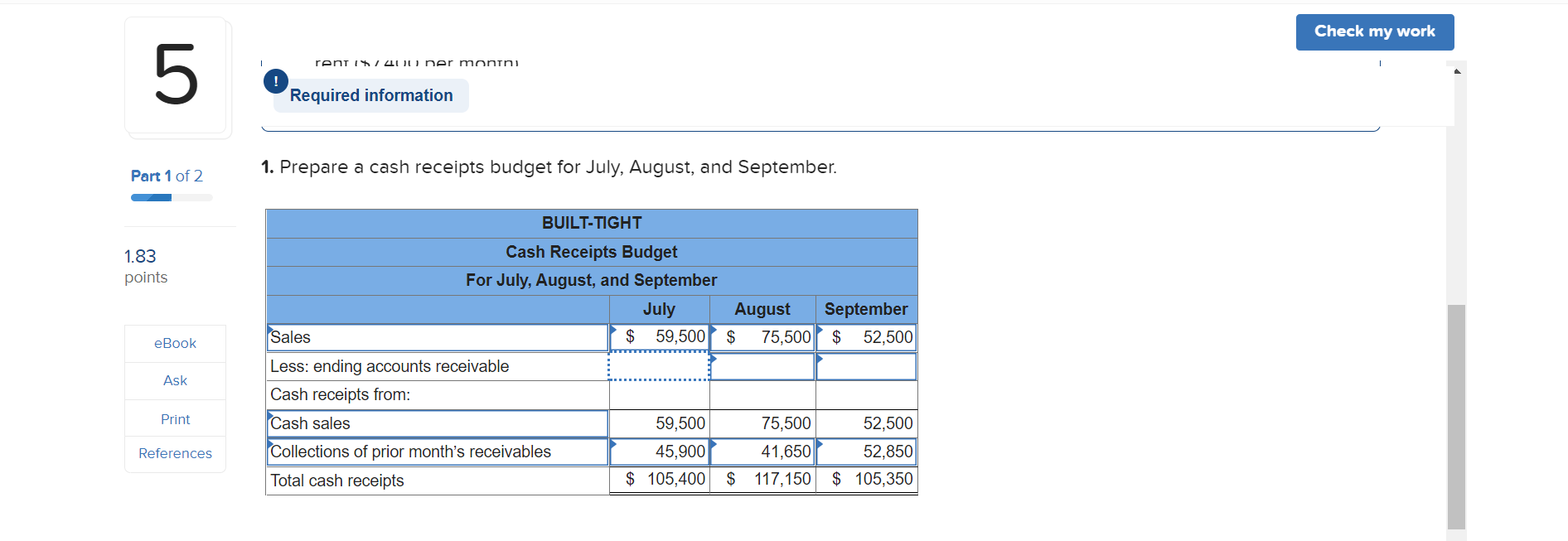Open the Ask link

[175, 380]
